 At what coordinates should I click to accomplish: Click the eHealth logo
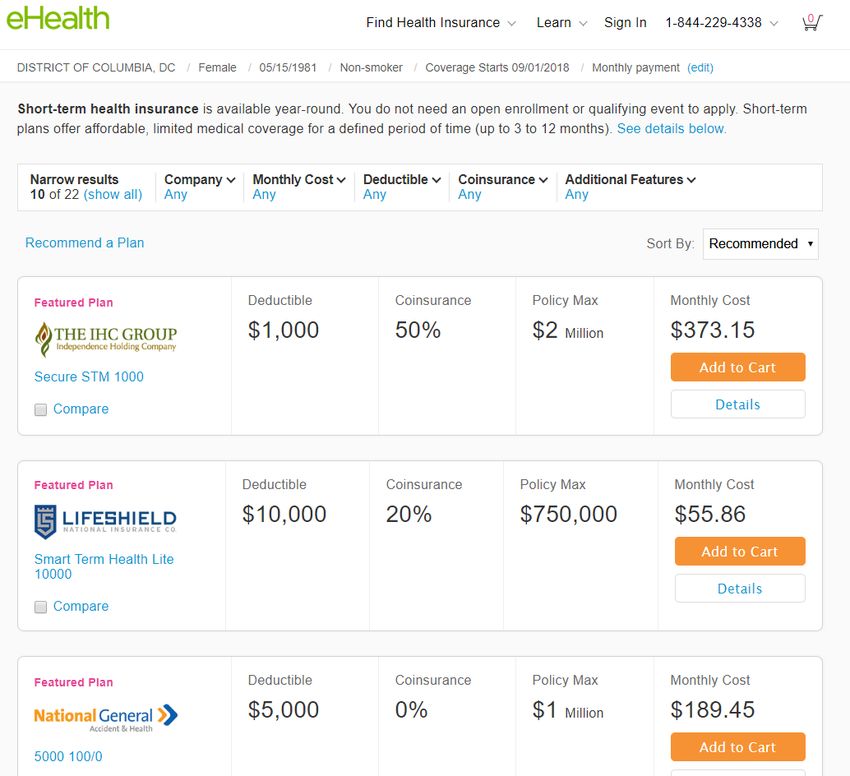pos(58,18)
